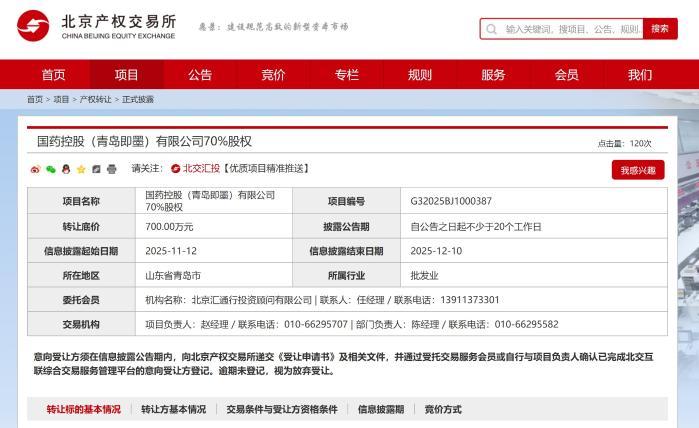
Task: Share the listing to Weibo
Action: tap(35, 169)
